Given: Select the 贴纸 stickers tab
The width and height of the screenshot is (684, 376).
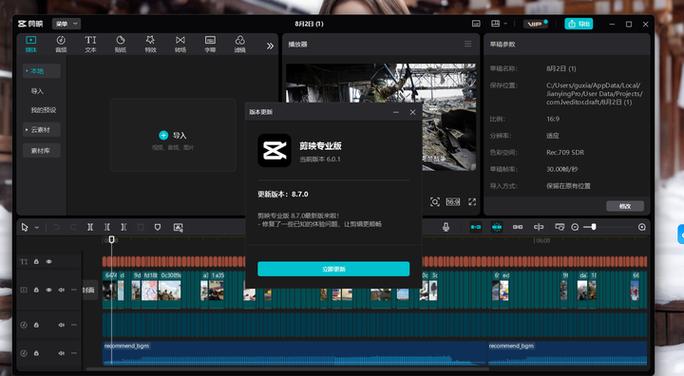Looking at the screenshot, I should 120,44.
